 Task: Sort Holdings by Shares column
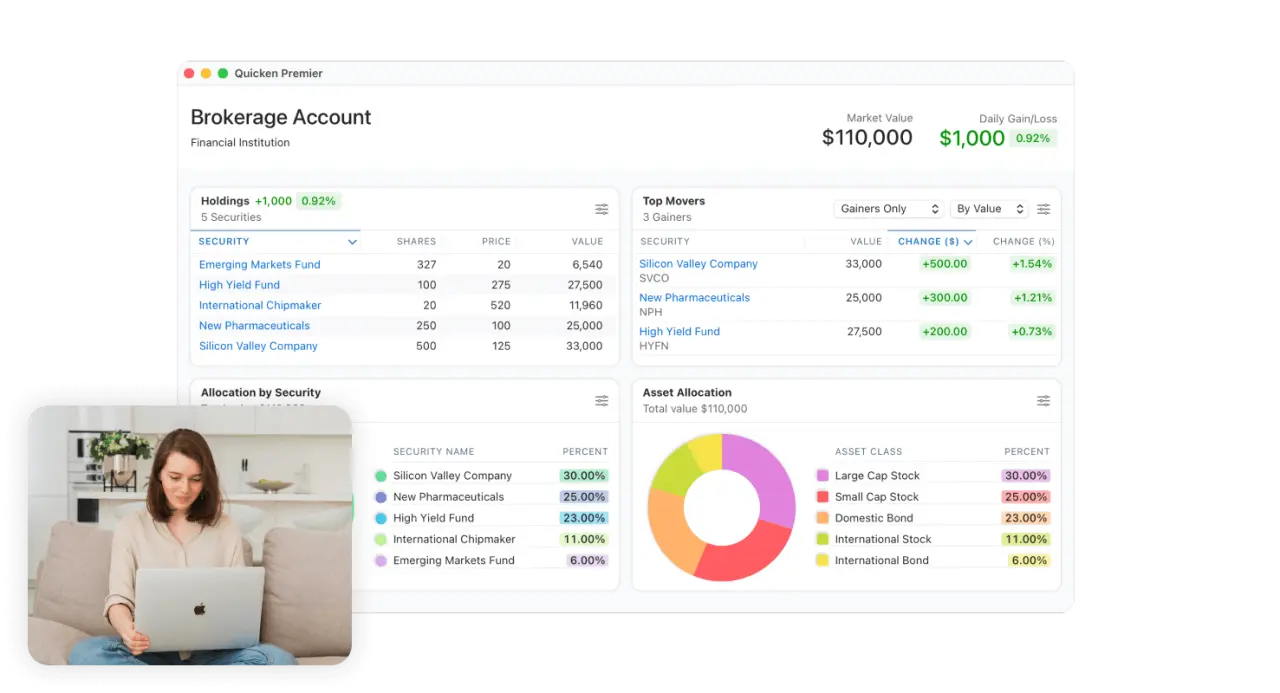point(416,241)
